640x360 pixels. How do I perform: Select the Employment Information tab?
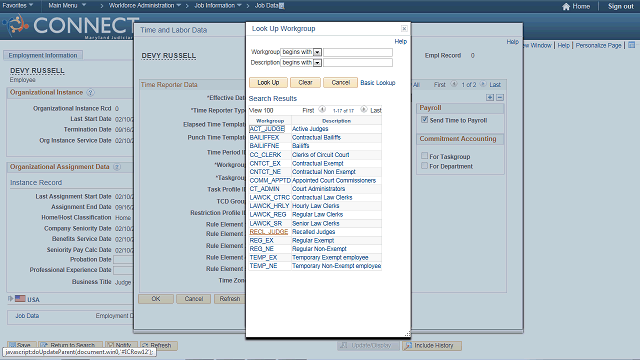tap(43, 55)
